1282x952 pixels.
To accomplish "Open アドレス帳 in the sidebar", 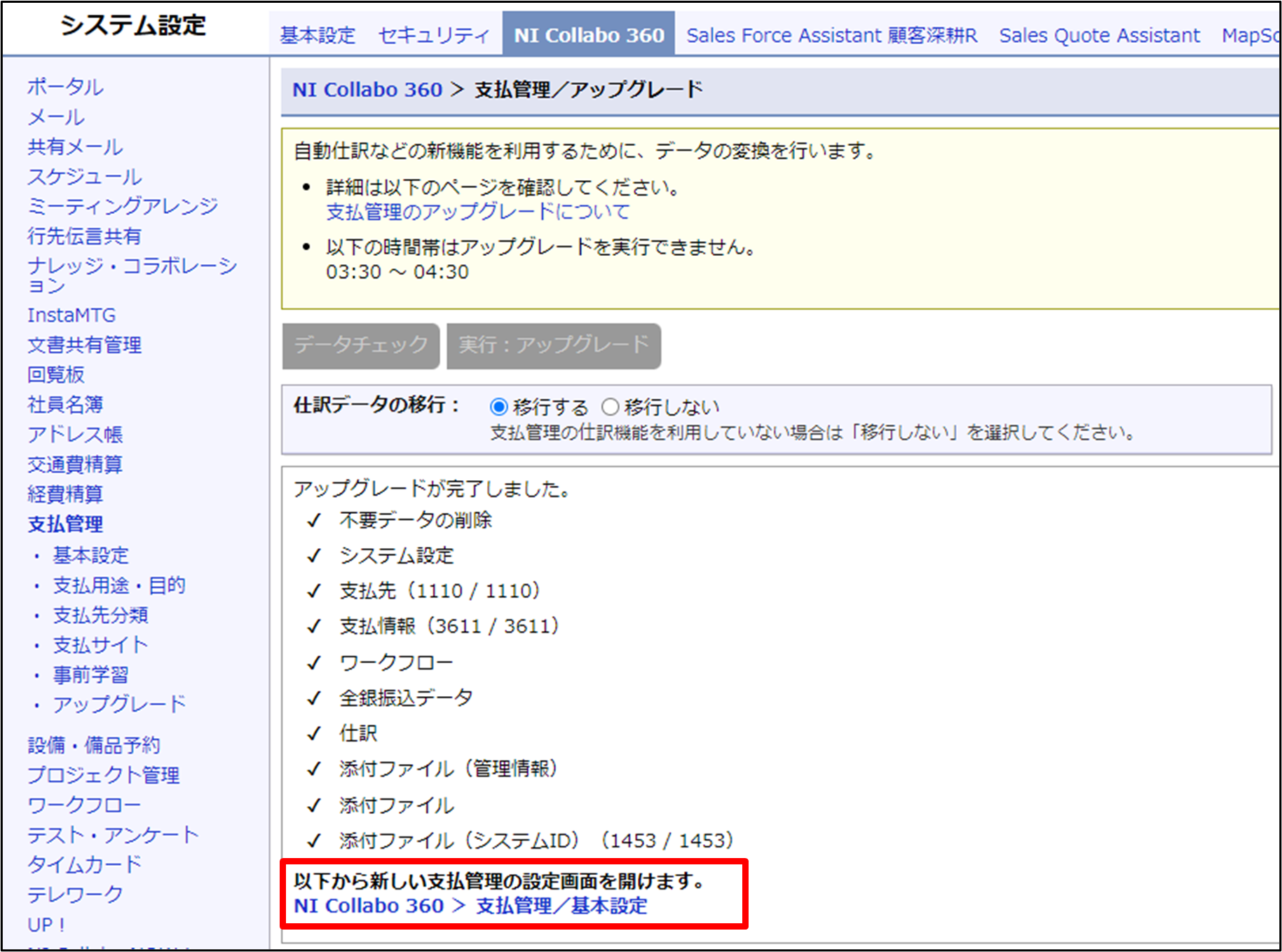I will pos(75,435).
